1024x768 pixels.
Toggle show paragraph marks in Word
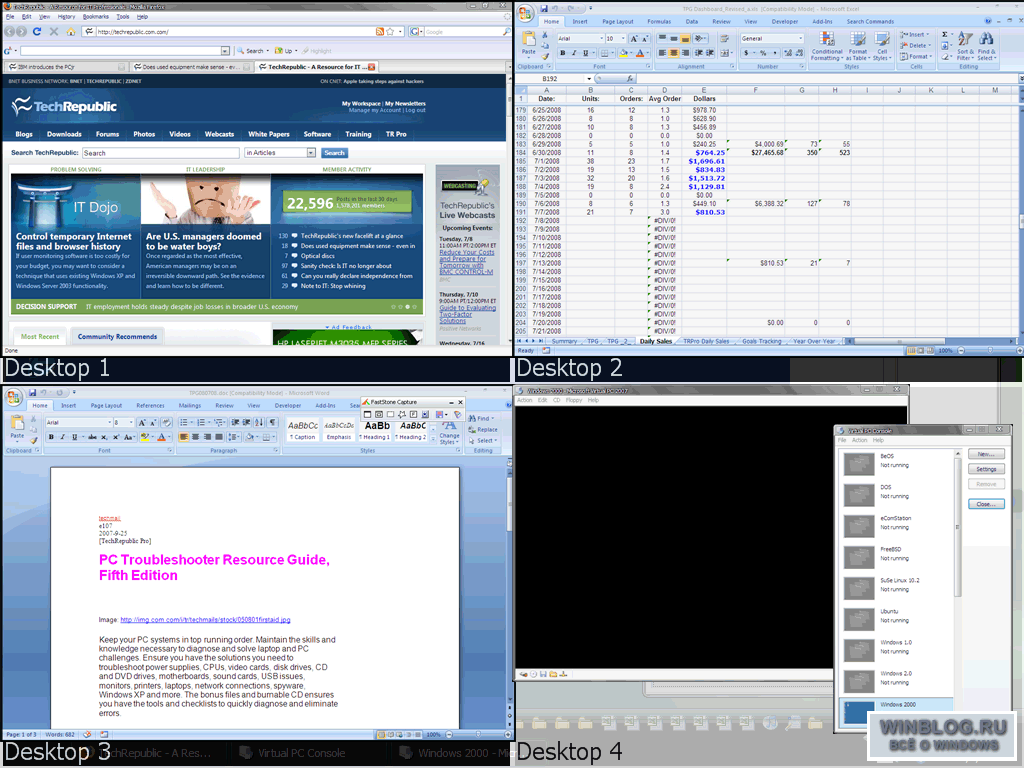(x=272, y=423)
